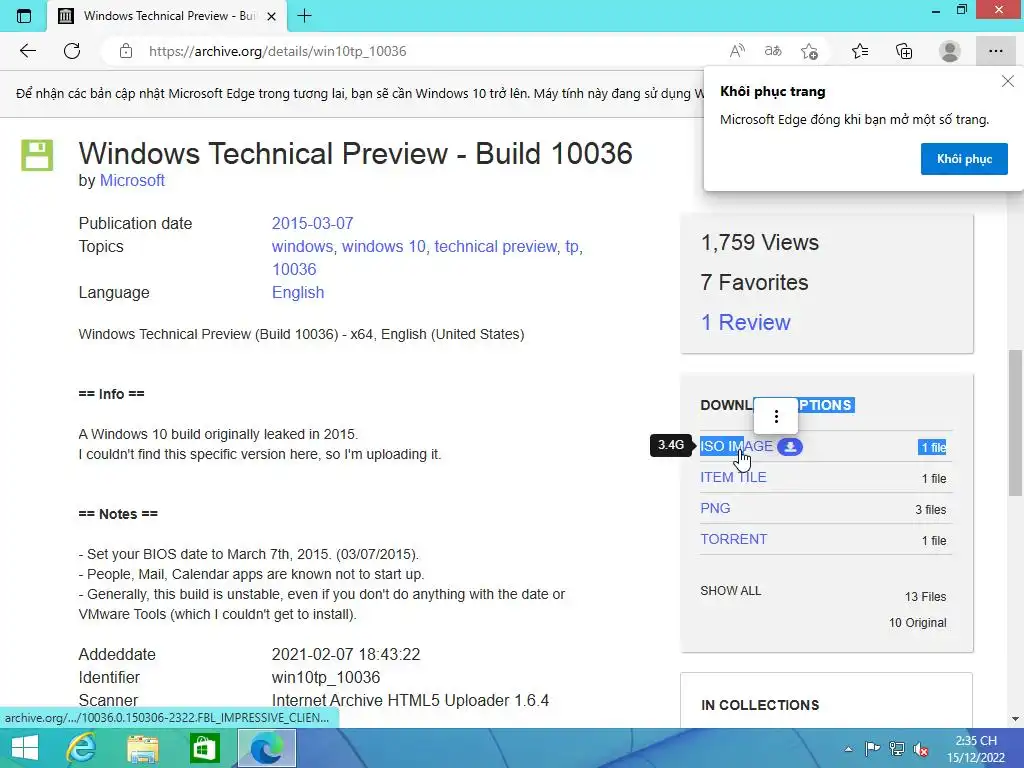Click the Khôi phục button
The width and height of the screenshot is (1024, 768).
pos(964,159)
